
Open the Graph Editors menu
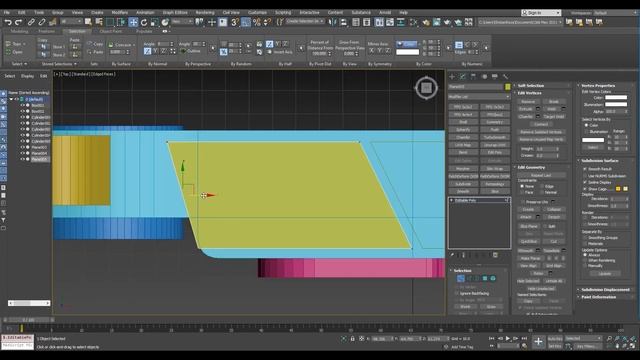click(175, 13)
